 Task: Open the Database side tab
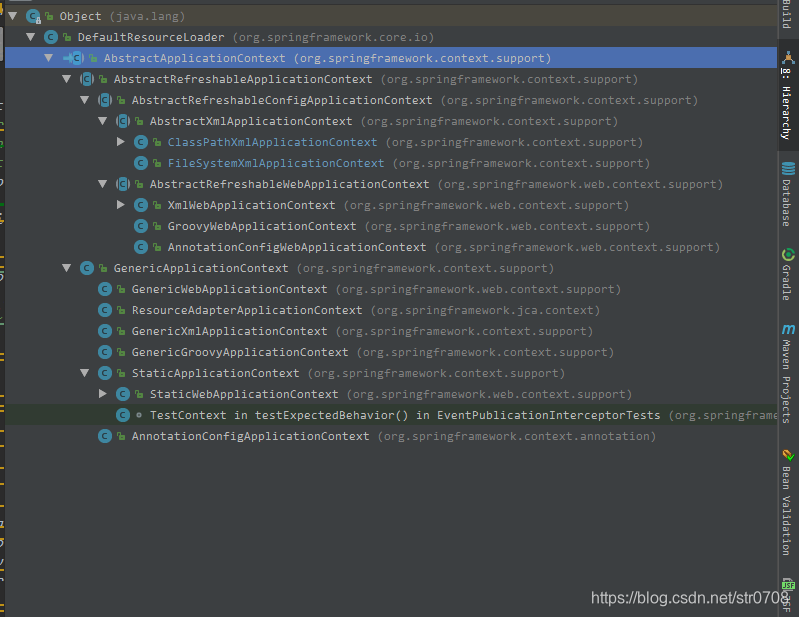coord(788,195)
